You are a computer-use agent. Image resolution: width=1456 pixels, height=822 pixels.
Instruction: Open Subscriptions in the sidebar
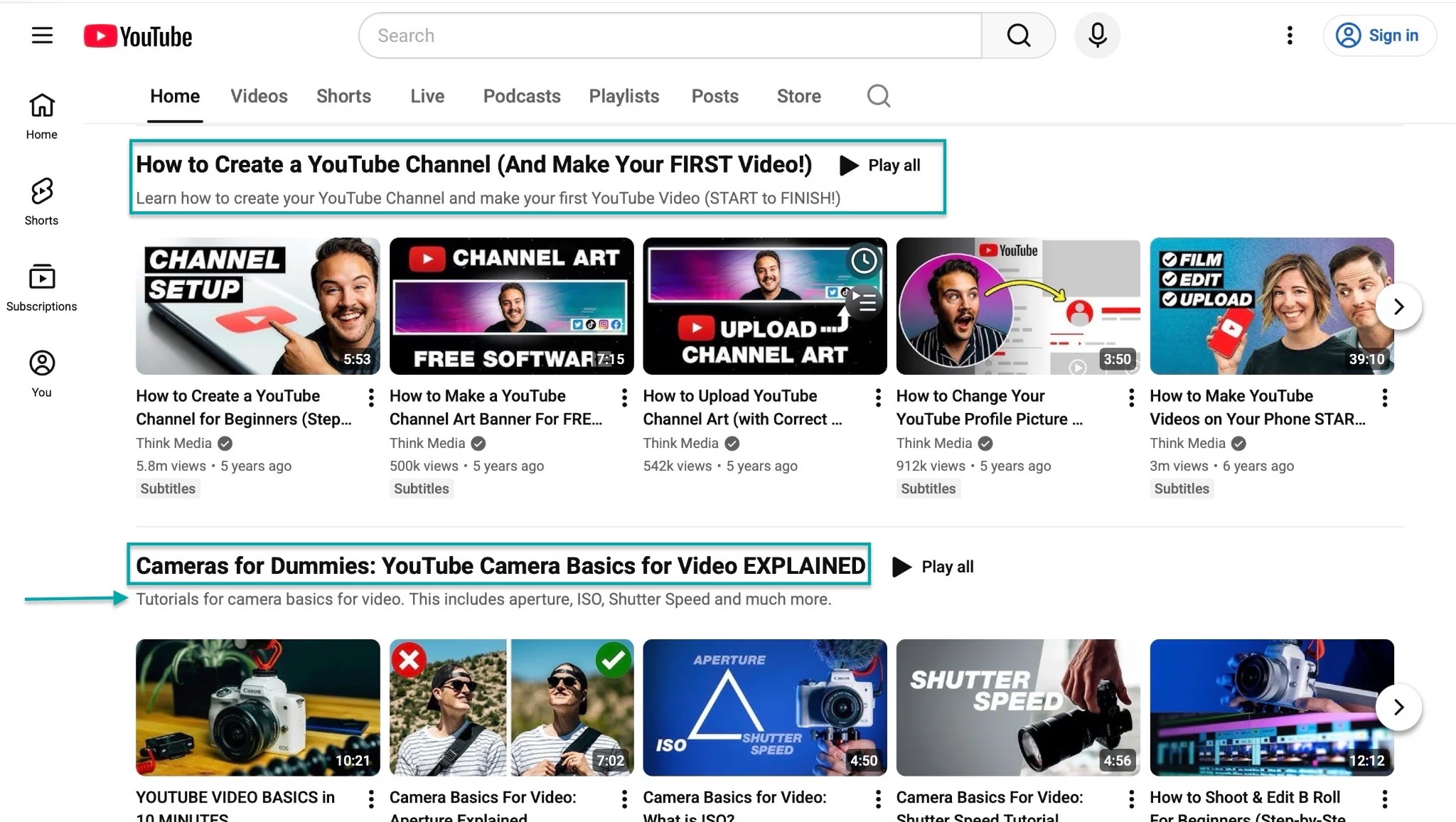click(x=42, y=289)
